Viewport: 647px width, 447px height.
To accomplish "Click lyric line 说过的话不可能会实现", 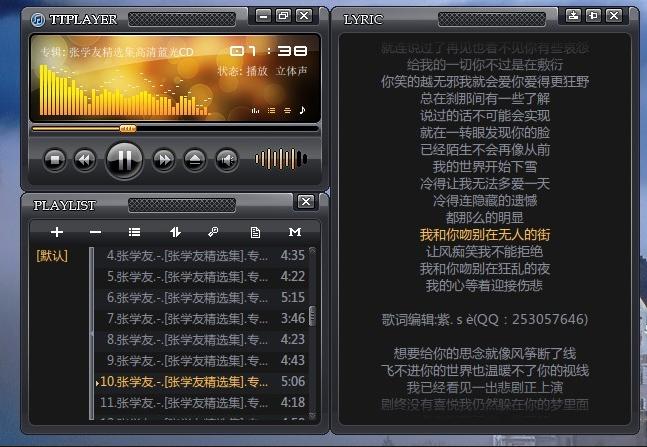I will coord(485,116).
